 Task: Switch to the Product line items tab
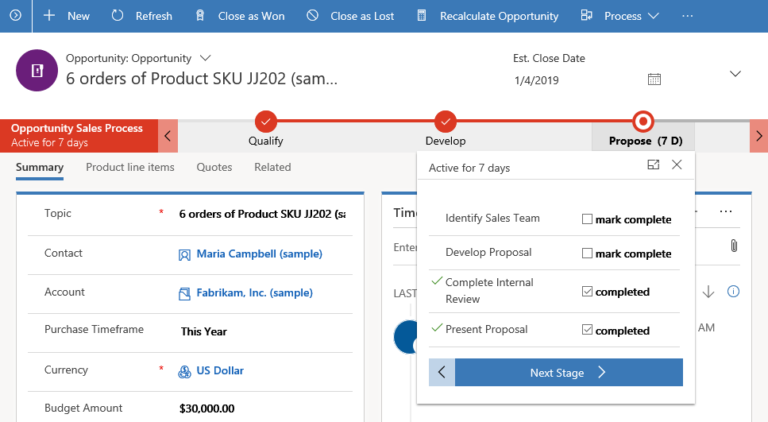(x=130, y=167)
